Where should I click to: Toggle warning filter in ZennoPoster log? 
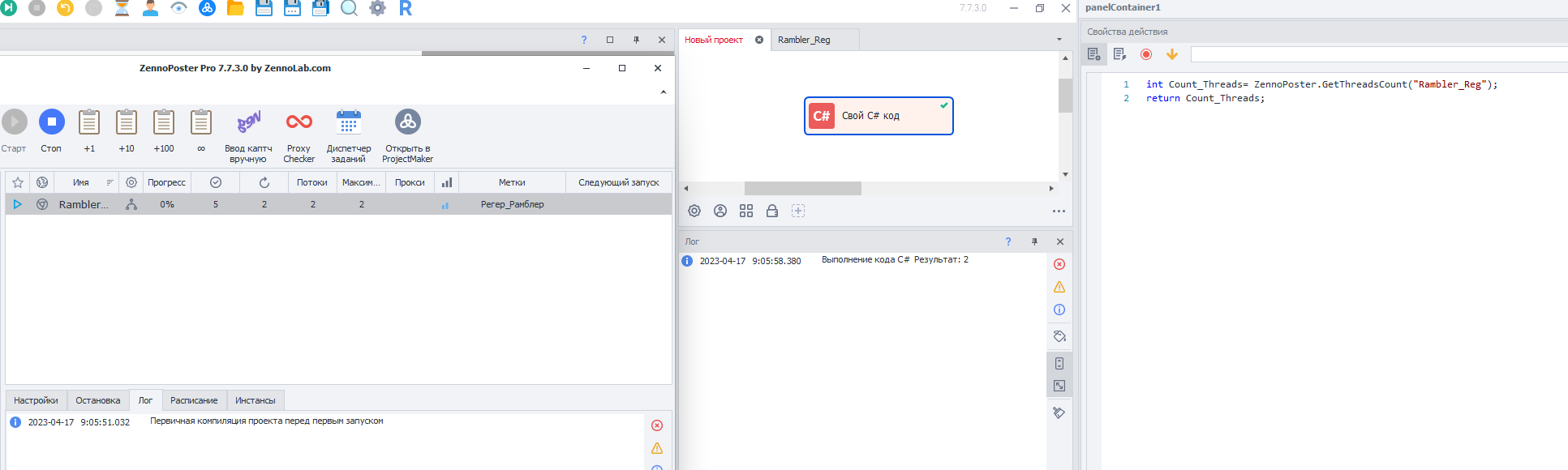point(657,448)
